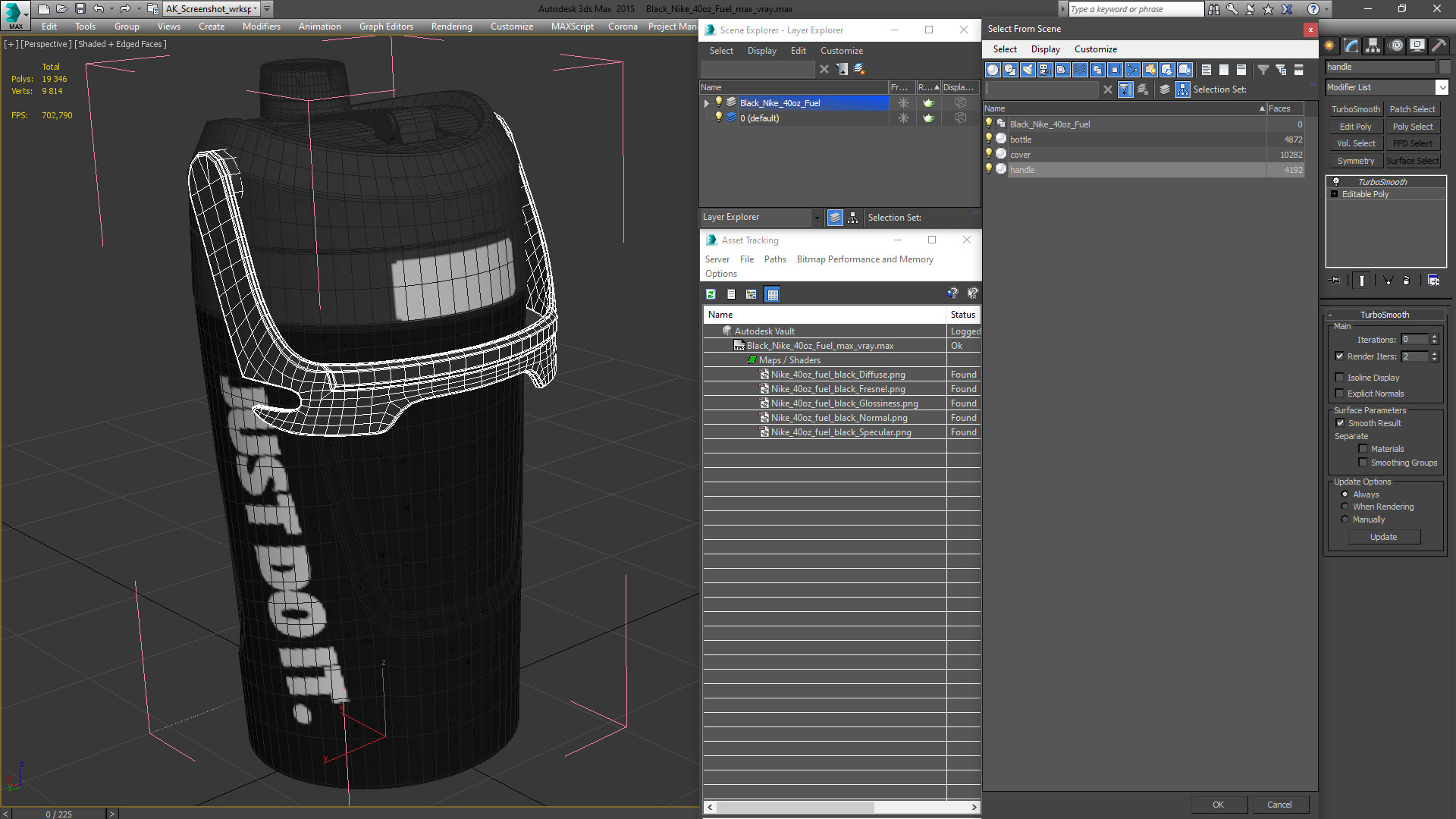Image resolution: width=1456 pixels, height=819 pixels.
Task: Toggle Display Geometry filter in Select From Scene
Action: tap(993, 70)
